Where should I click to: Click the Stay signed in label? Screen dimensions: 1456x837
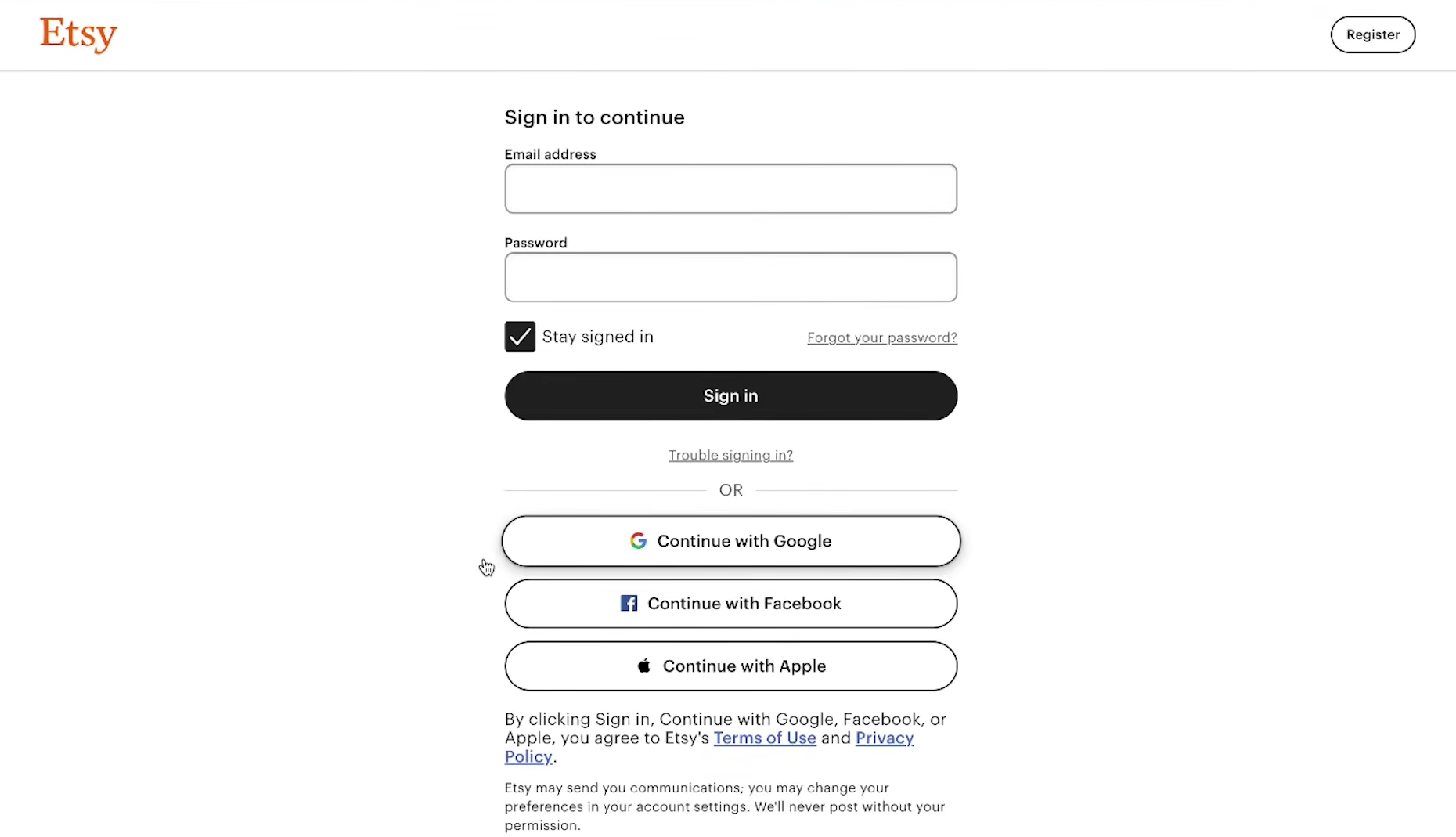coord(597,337)
